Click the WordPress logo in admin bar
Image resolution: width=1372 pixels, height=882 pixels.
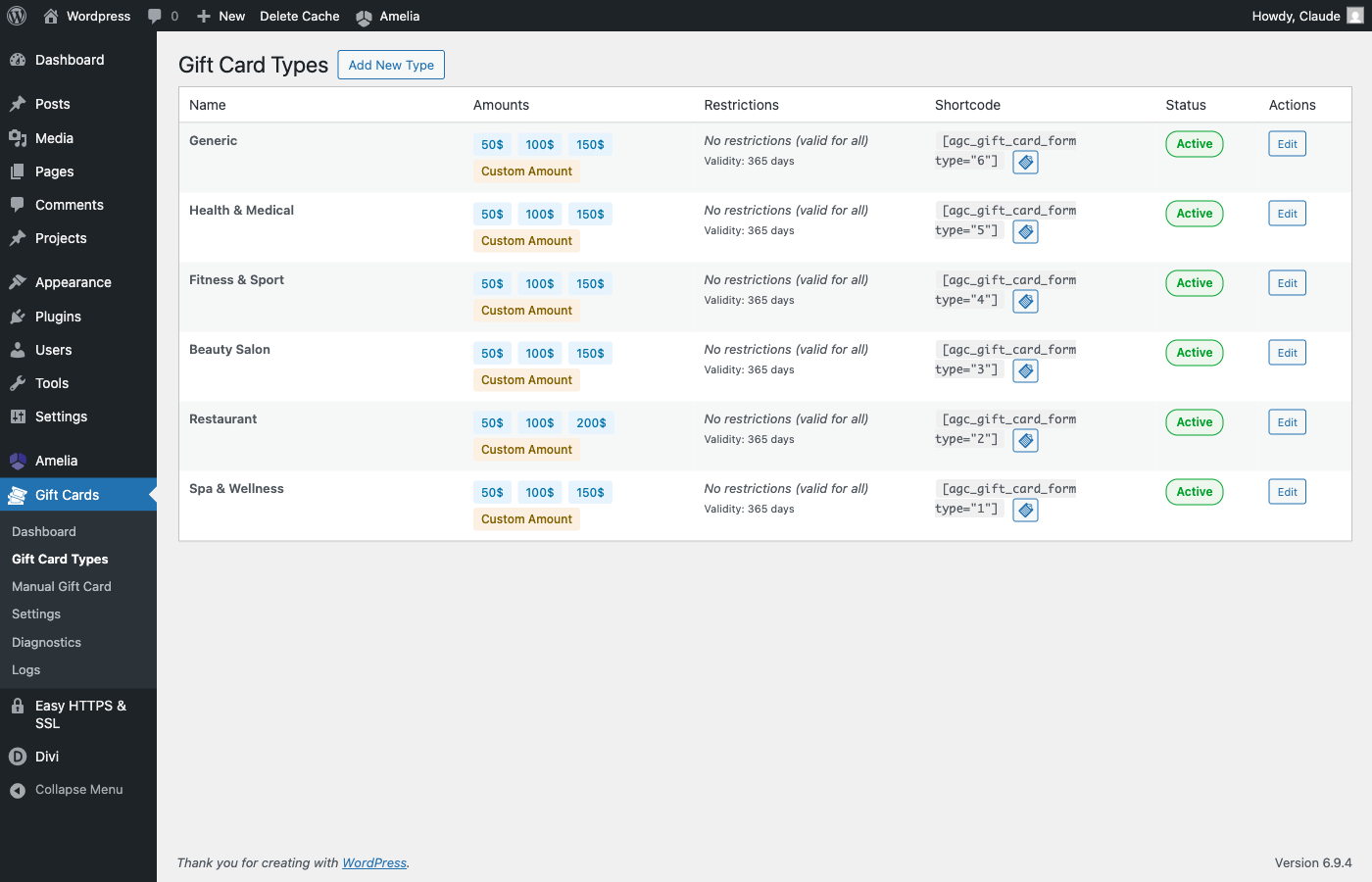tap(17, 16)
